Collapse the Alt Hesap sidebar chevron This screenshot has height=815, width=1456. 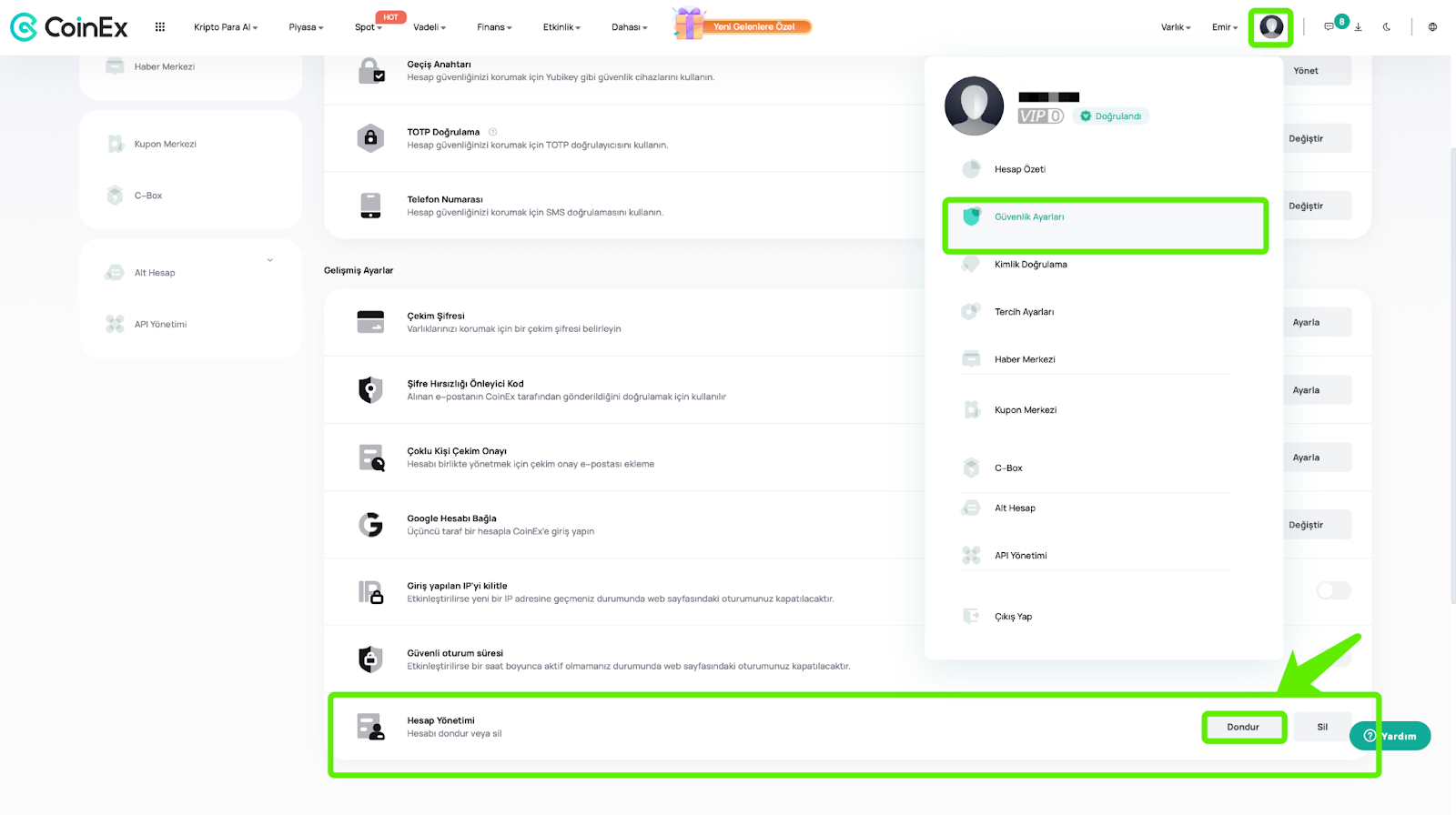point(270,260)
